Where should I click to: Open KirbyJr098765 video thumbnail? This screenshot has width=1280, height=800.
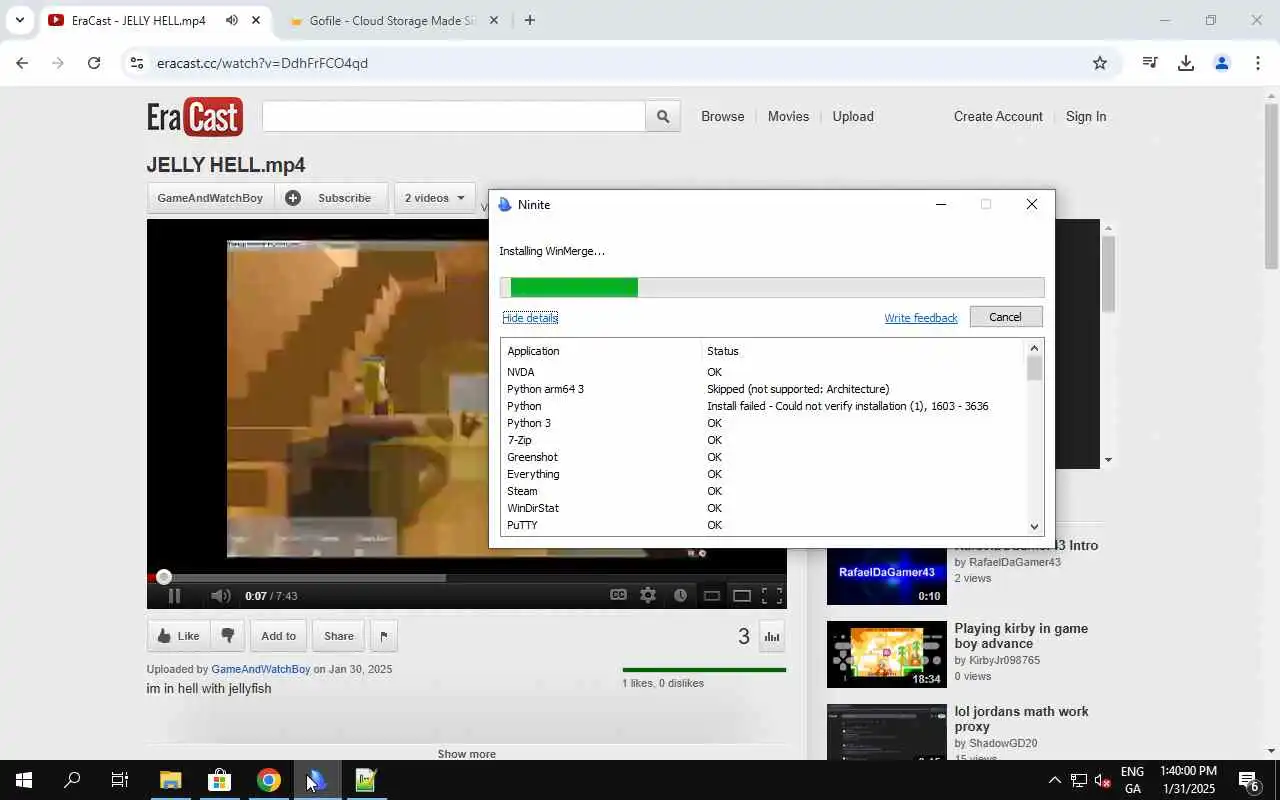coord(886,654)
